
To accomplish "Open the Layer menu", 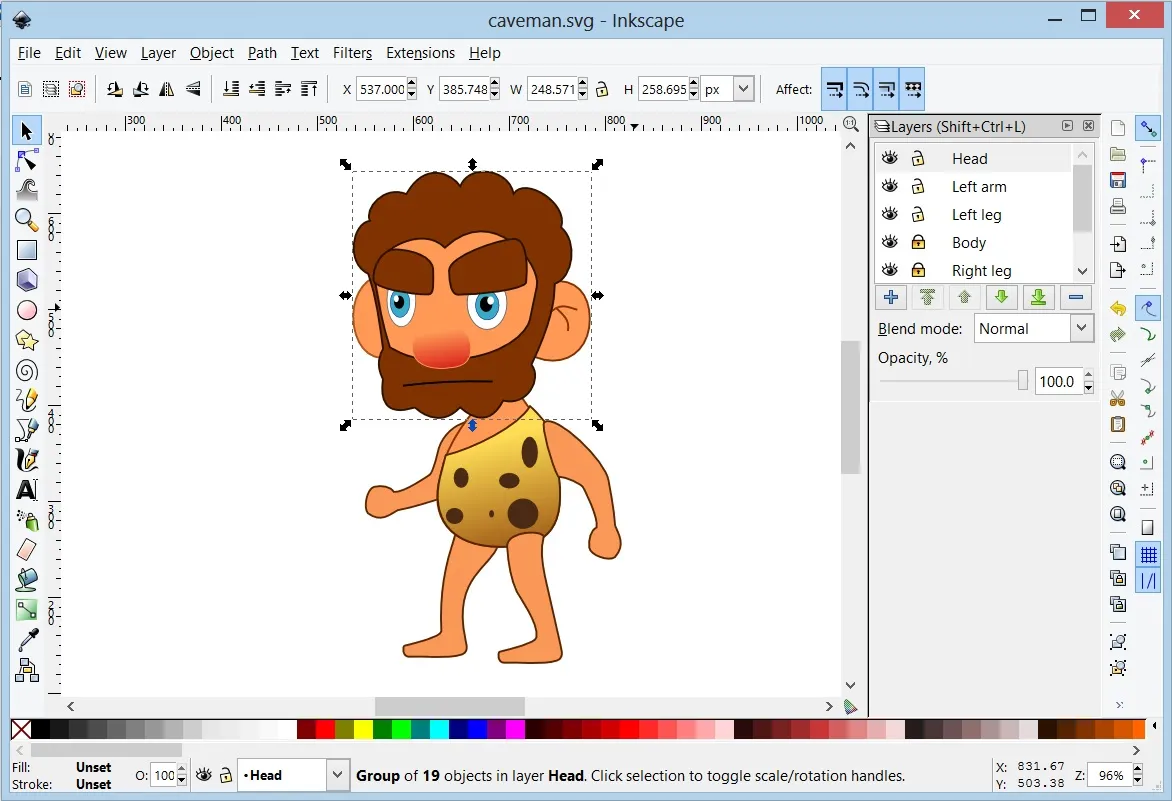I will [158, 53].
